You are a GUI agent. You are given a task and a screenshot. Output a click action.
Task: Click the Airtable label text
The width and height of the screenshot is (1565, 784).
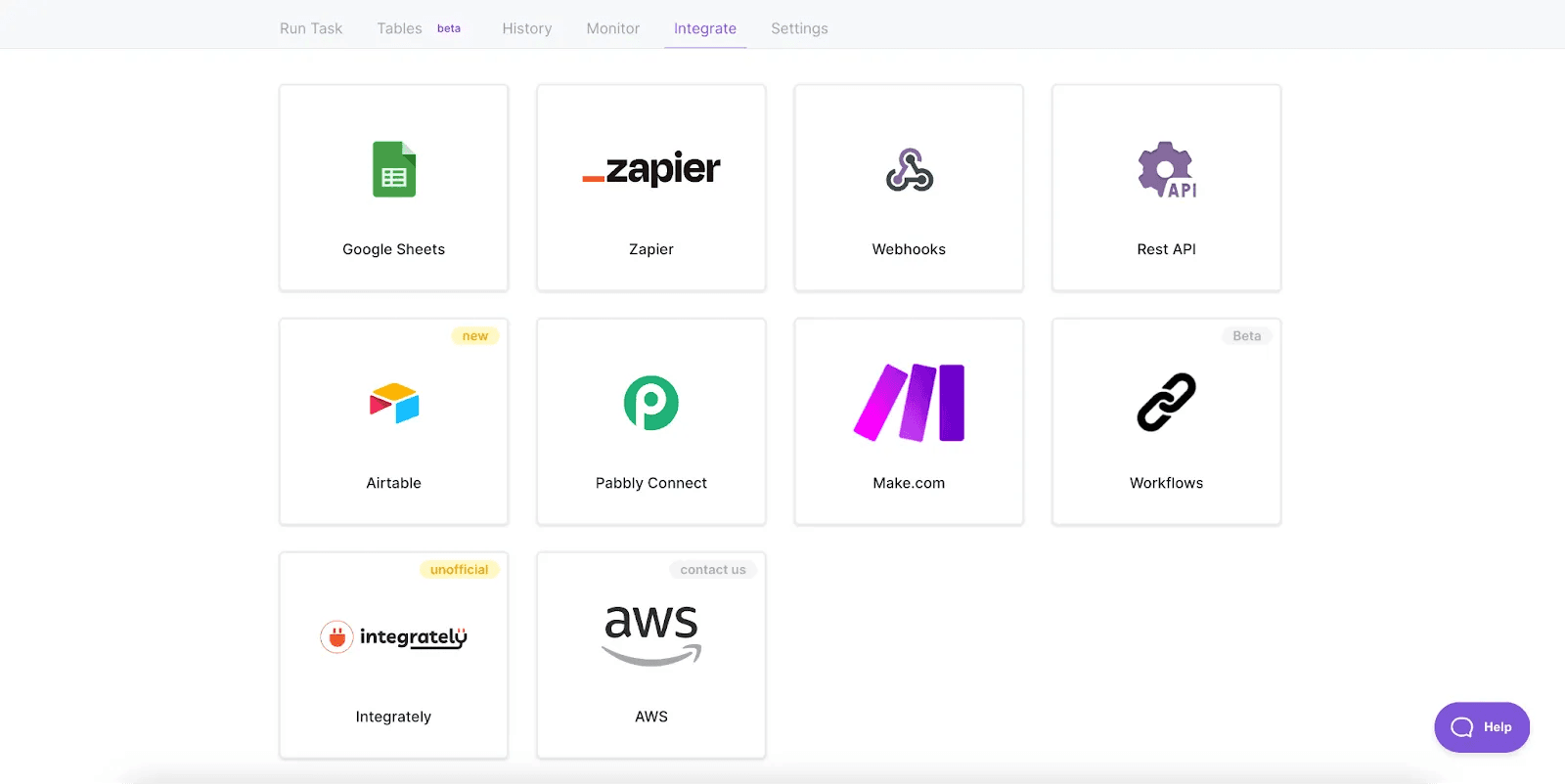[394, 483]
